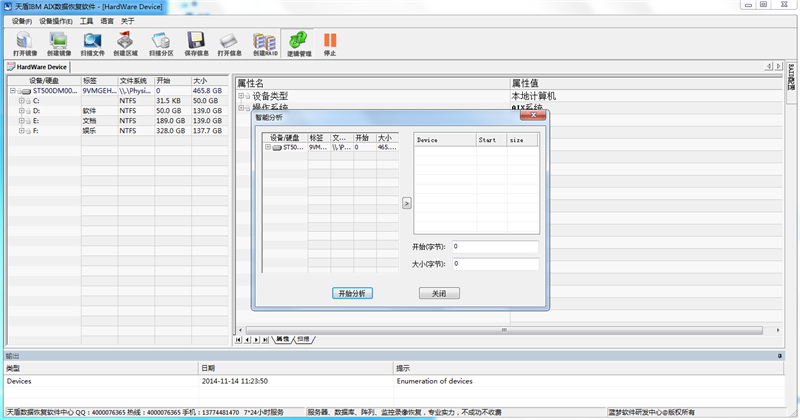Click the 本地计算机 property value
This screenshot has height=420, width=800.
coord(534,96)
